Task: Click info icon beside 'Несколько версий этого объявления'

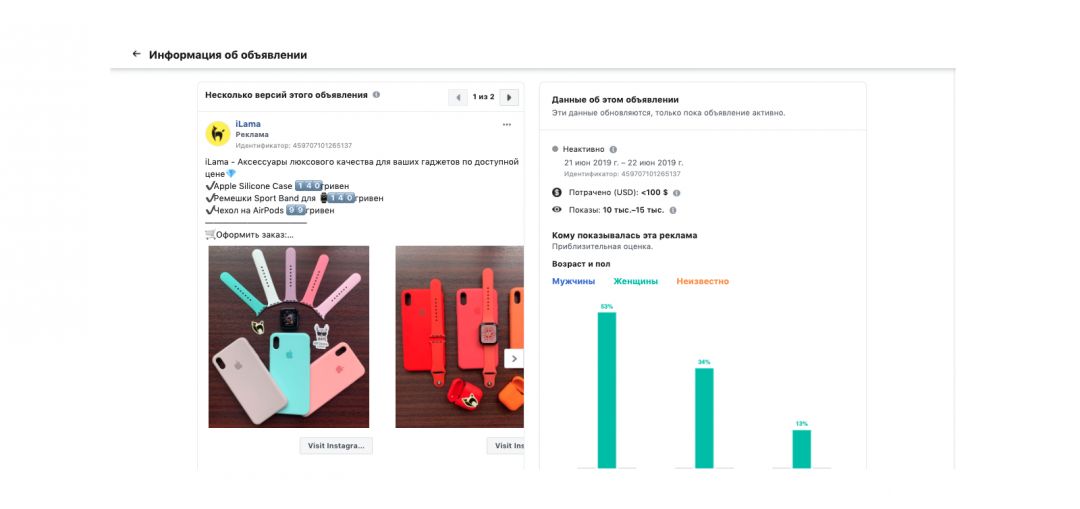Action: coord(376,95)
